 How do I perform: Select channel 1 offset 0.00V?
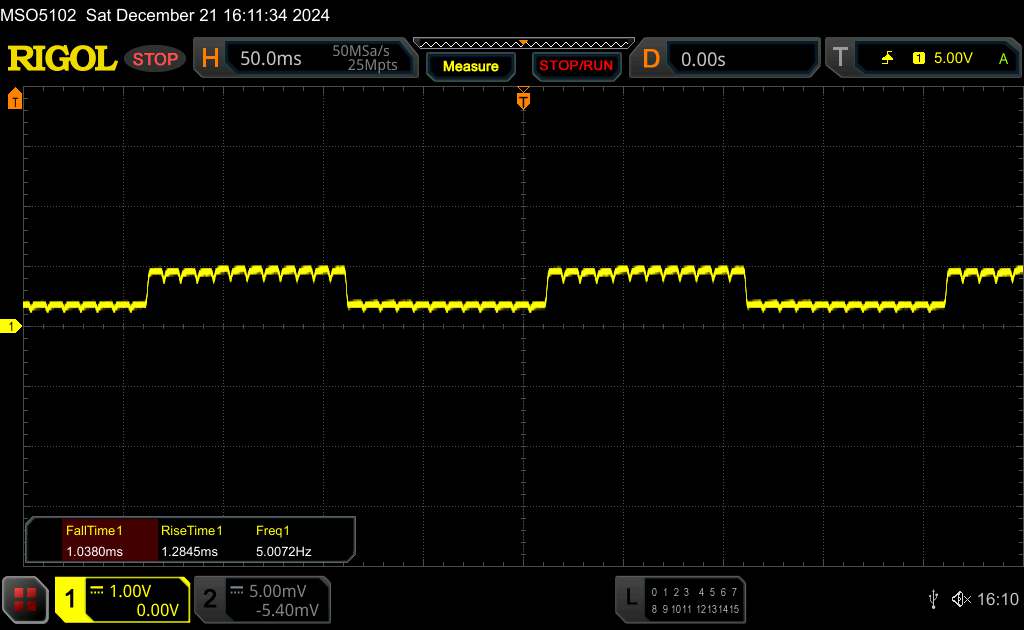(157, 610)
